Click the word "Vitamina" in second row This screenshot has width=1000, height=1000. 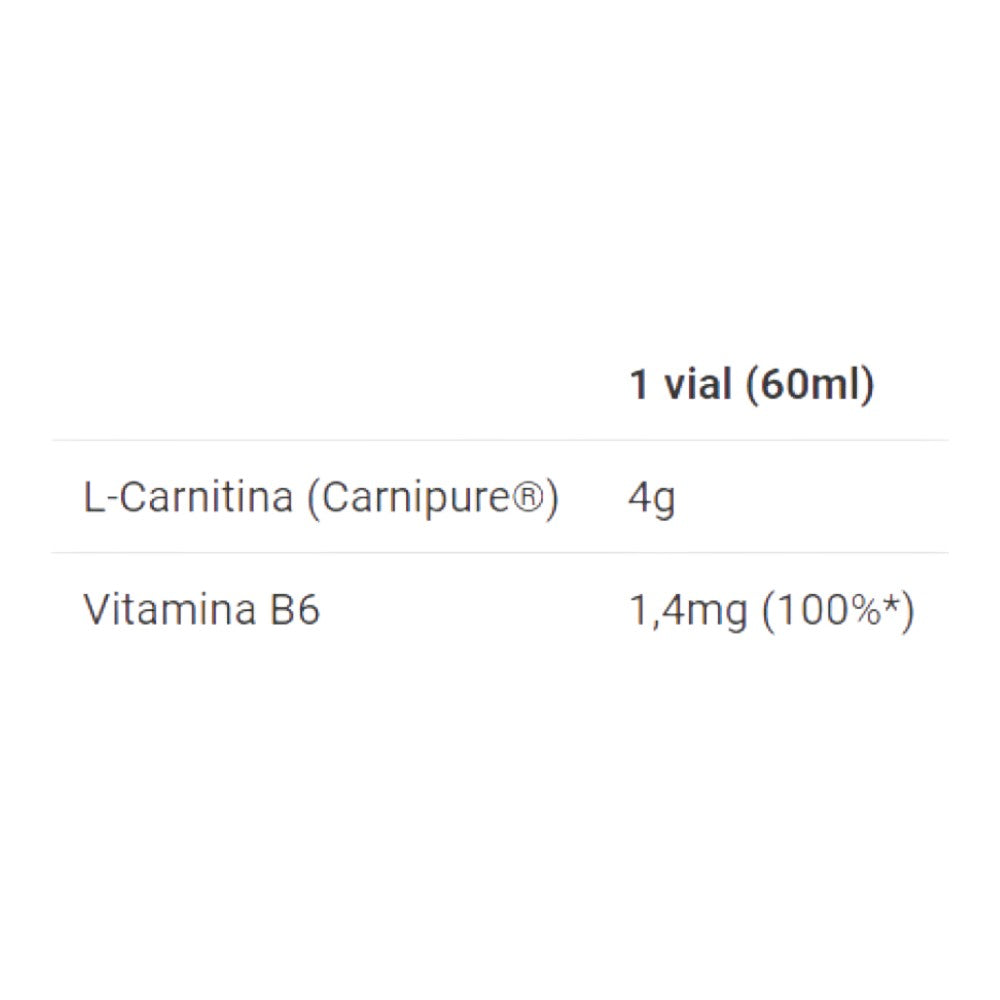[169, 610]
